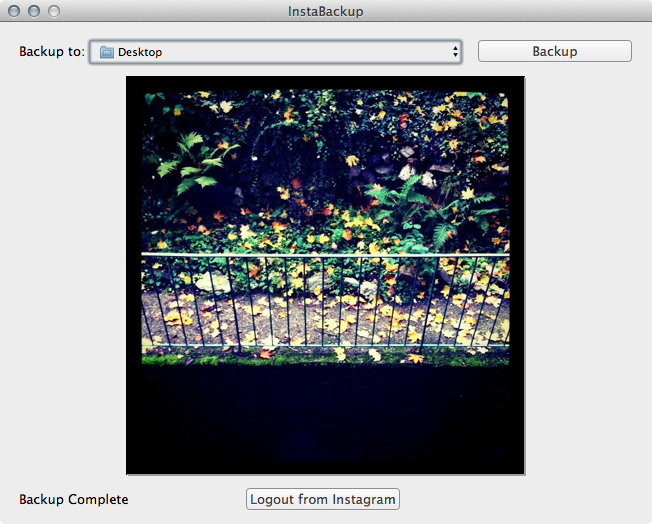Viewport: 652px width, 524px height.
Task: Zoom the InstaBackup window
Action: click(x=54, y=11)
